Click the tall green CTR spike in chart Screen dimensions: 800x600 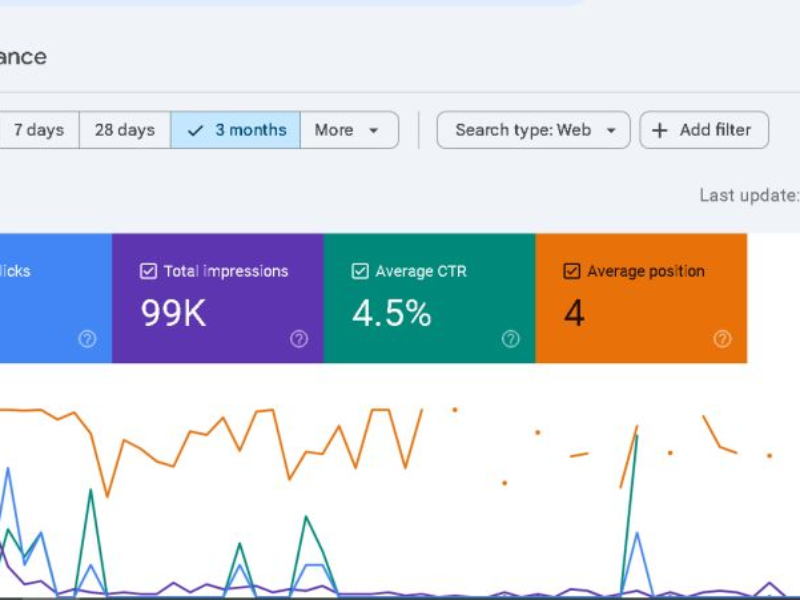(636, 440)
